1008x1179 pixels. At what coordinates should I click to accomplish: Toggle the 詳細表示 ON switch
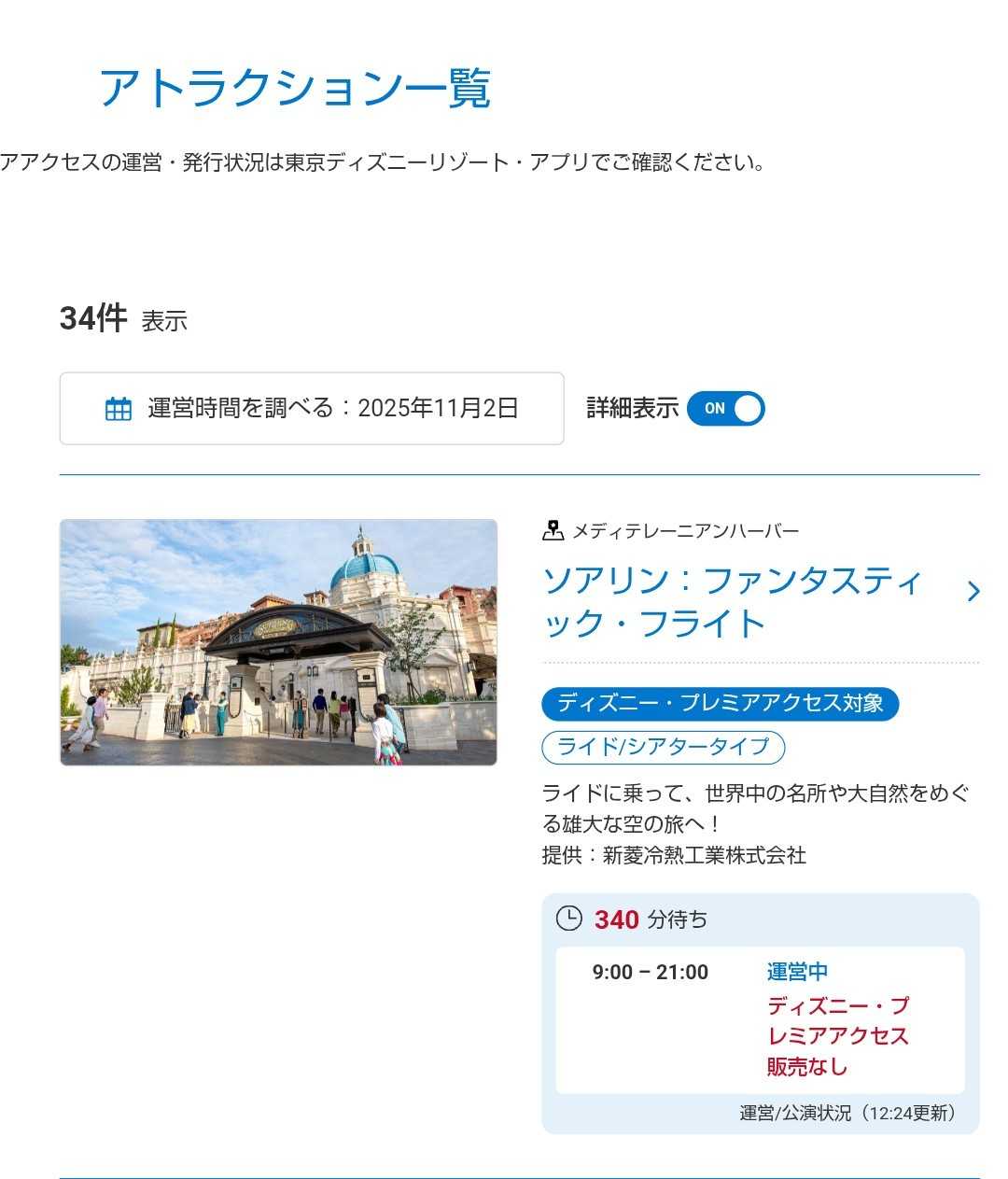(x=725, y=409)
